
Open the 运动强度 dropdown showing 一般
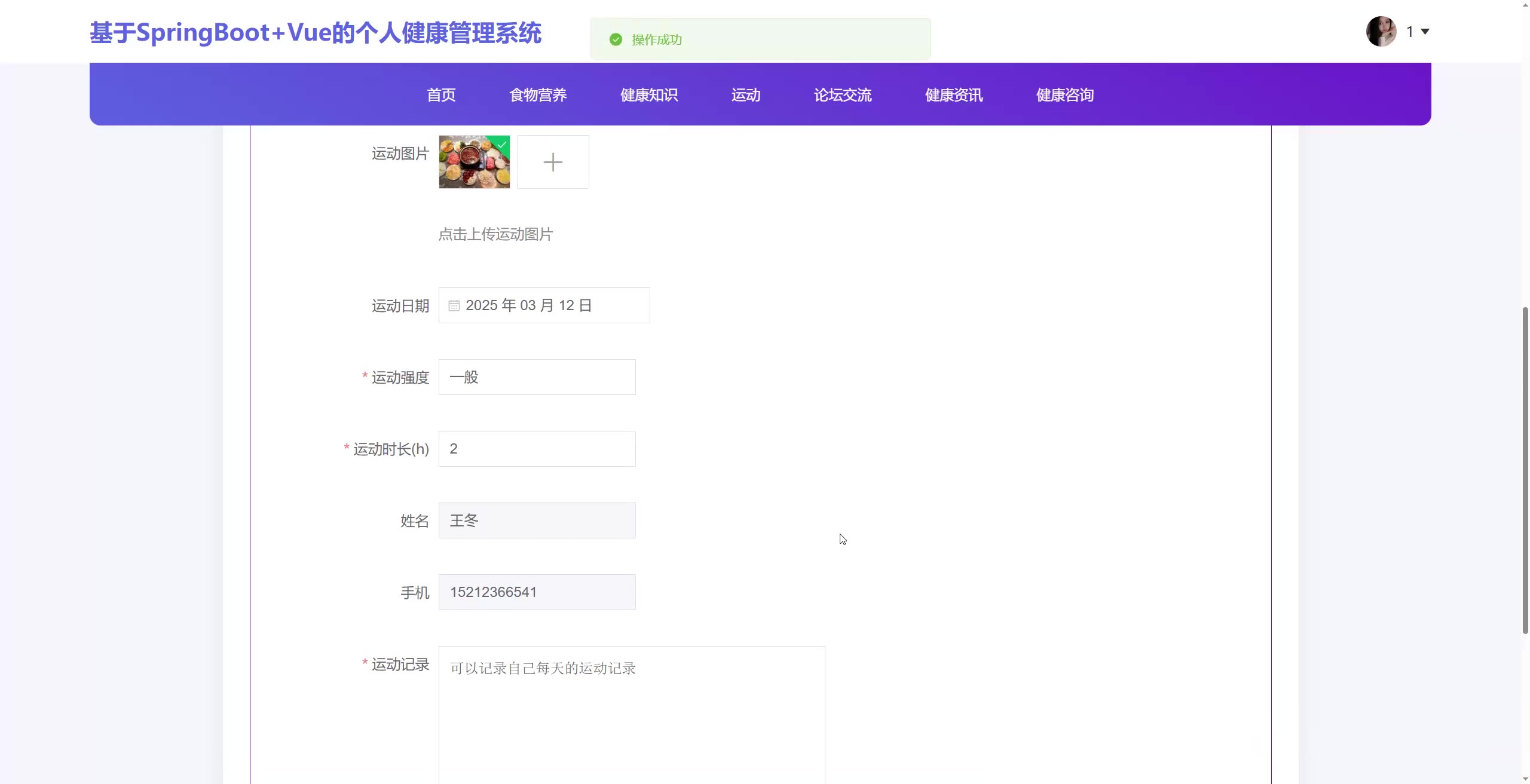click(537, 377)
